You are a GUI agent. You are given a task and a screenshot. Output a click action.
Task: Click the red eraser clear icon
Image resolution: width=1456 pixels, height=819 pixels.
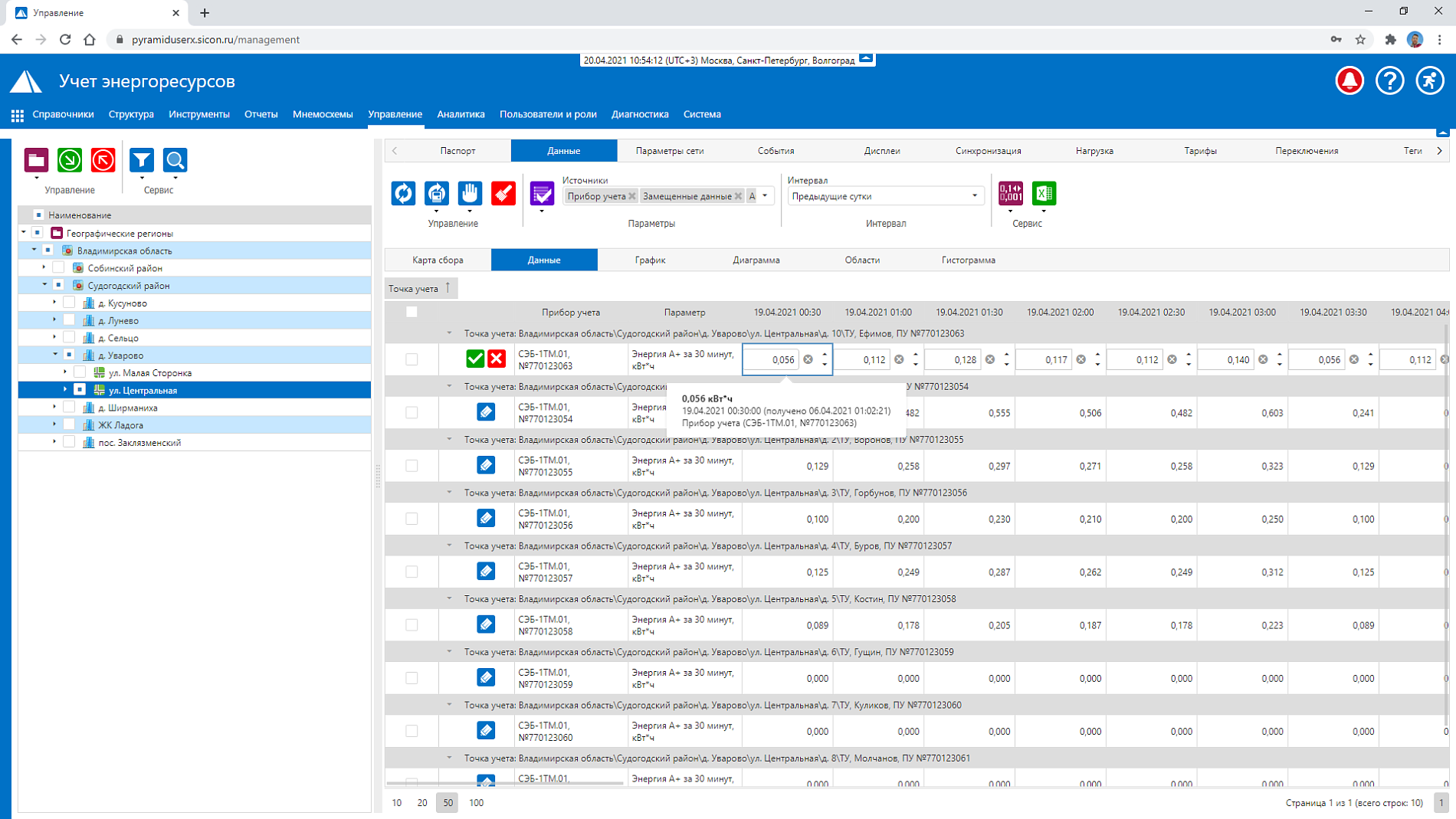point(503,194)
